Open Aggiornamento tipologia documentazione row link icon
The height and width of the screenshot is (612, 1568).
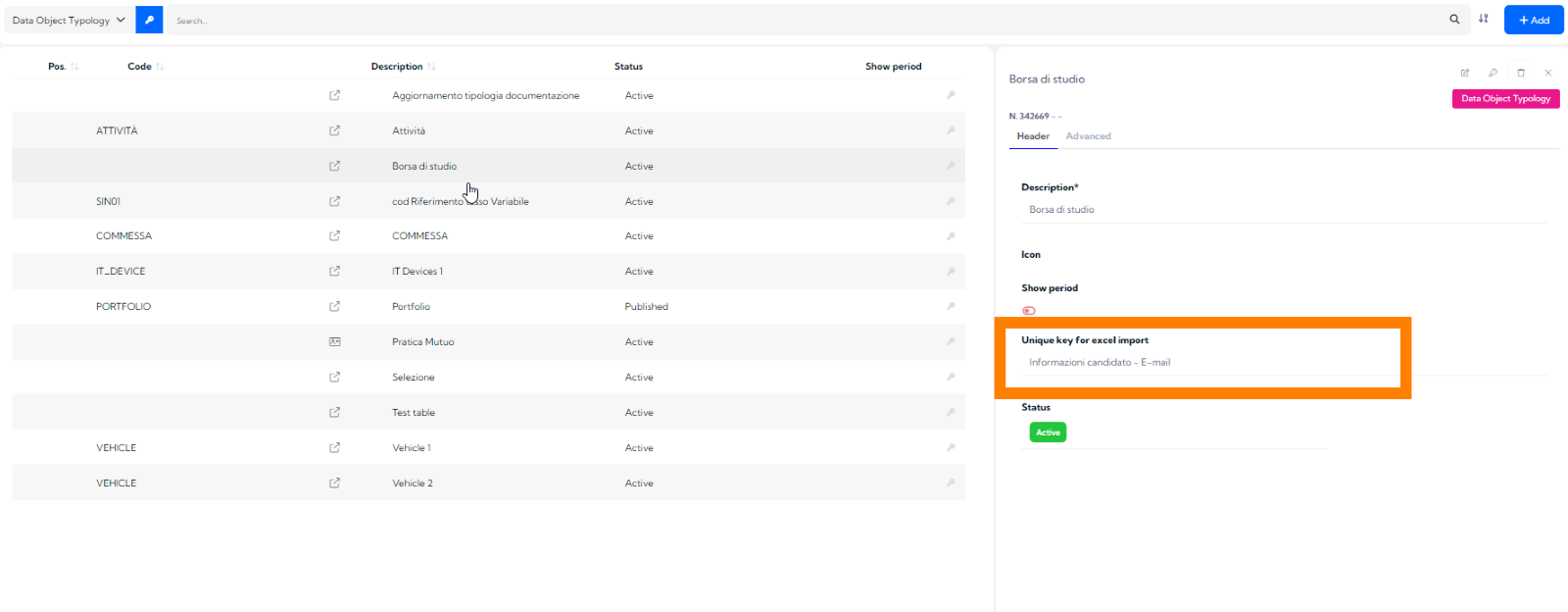(335, 95)
